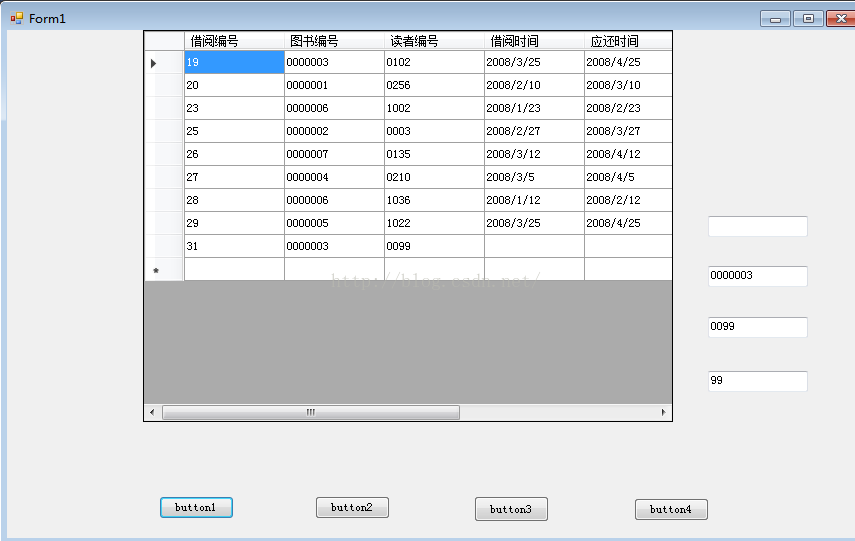The width and height of the screenshot is (855, 541).
Task: Select the borrow date cell 2008/2/27
Action: [x=534, y=131]
